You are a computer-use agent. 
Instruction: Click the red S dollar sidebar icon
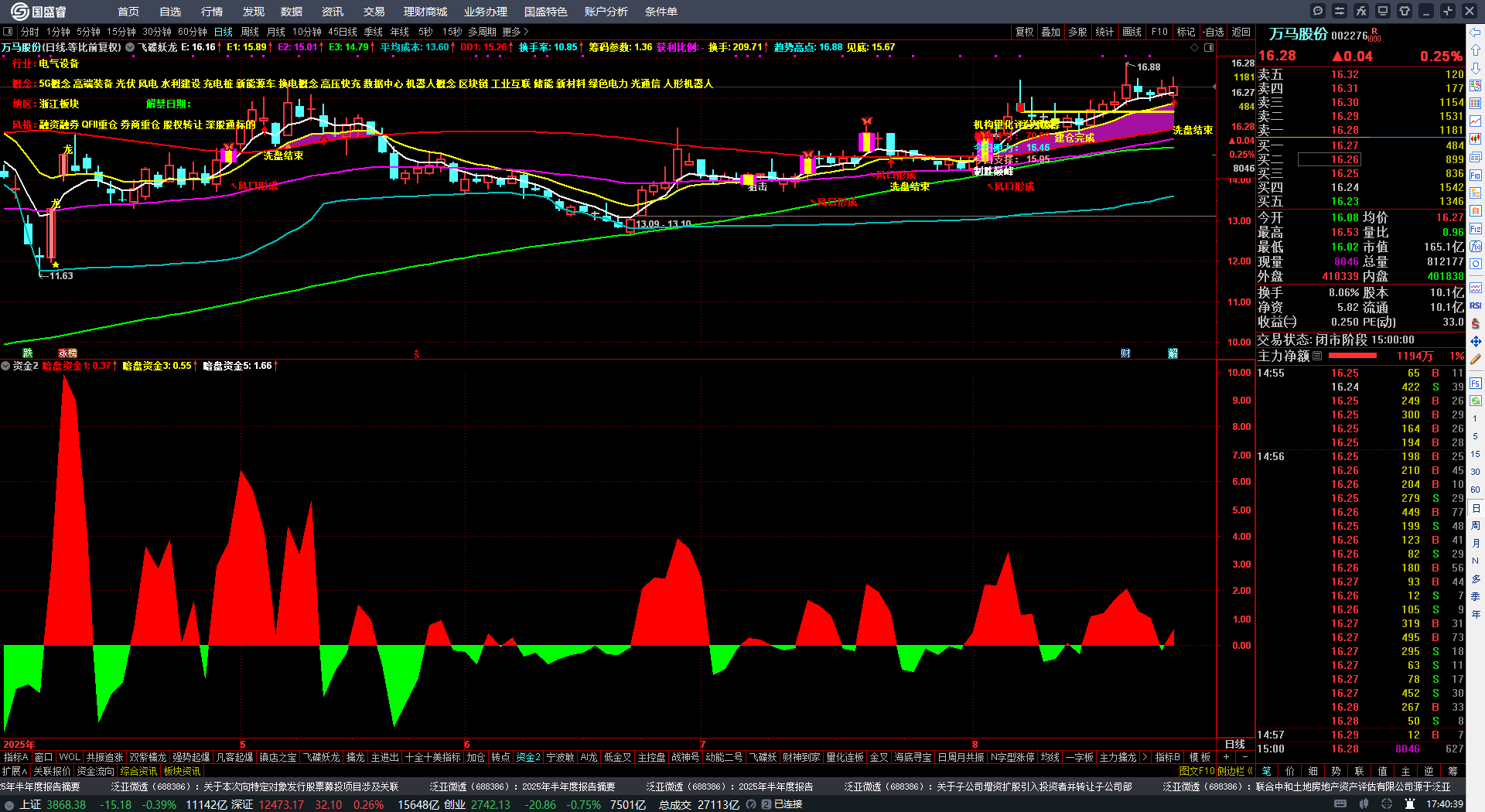1476,323
